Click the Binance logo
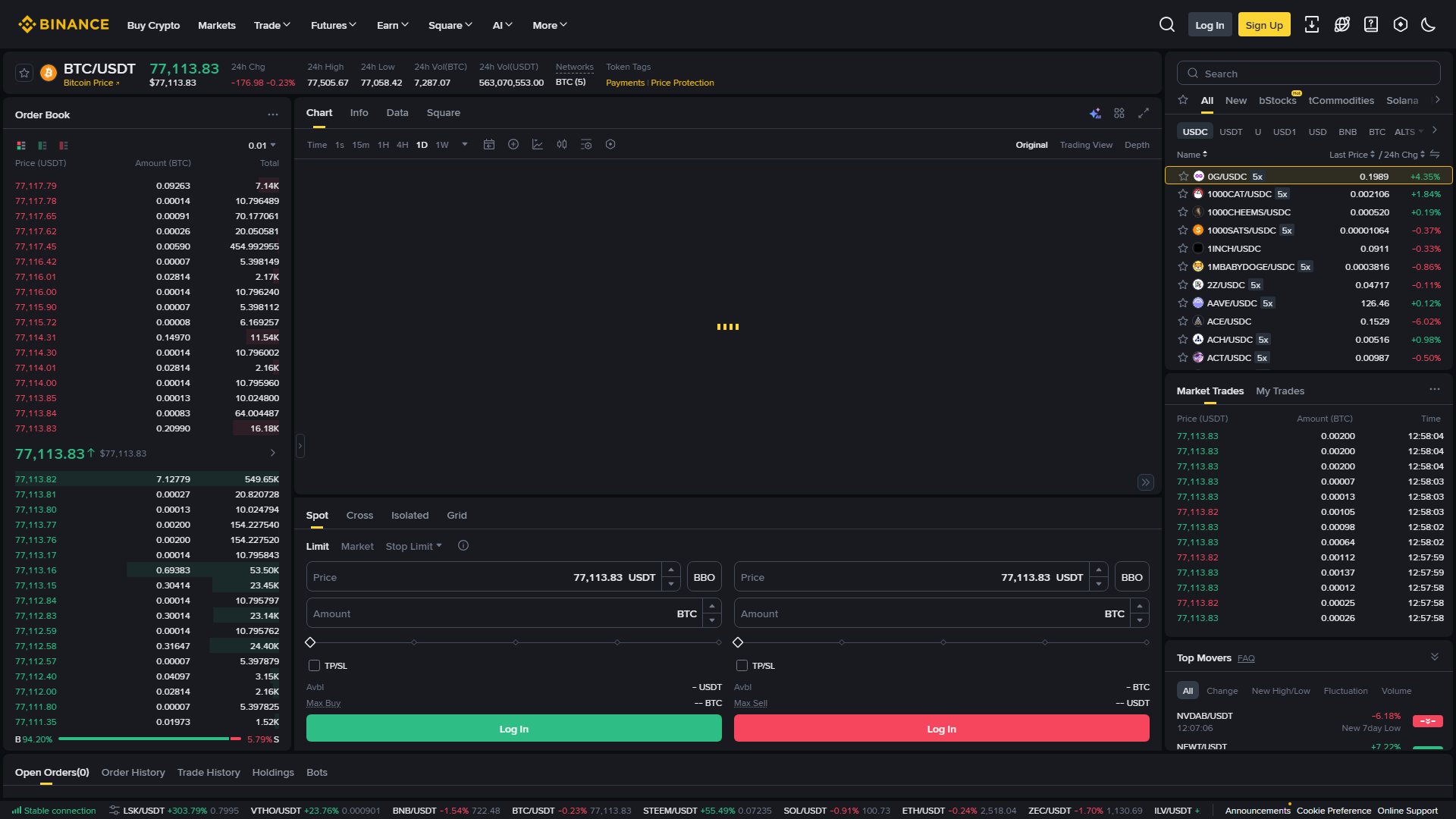Image resolution: width=1456 pixels, height=819 pixels. tap(64, 25)
